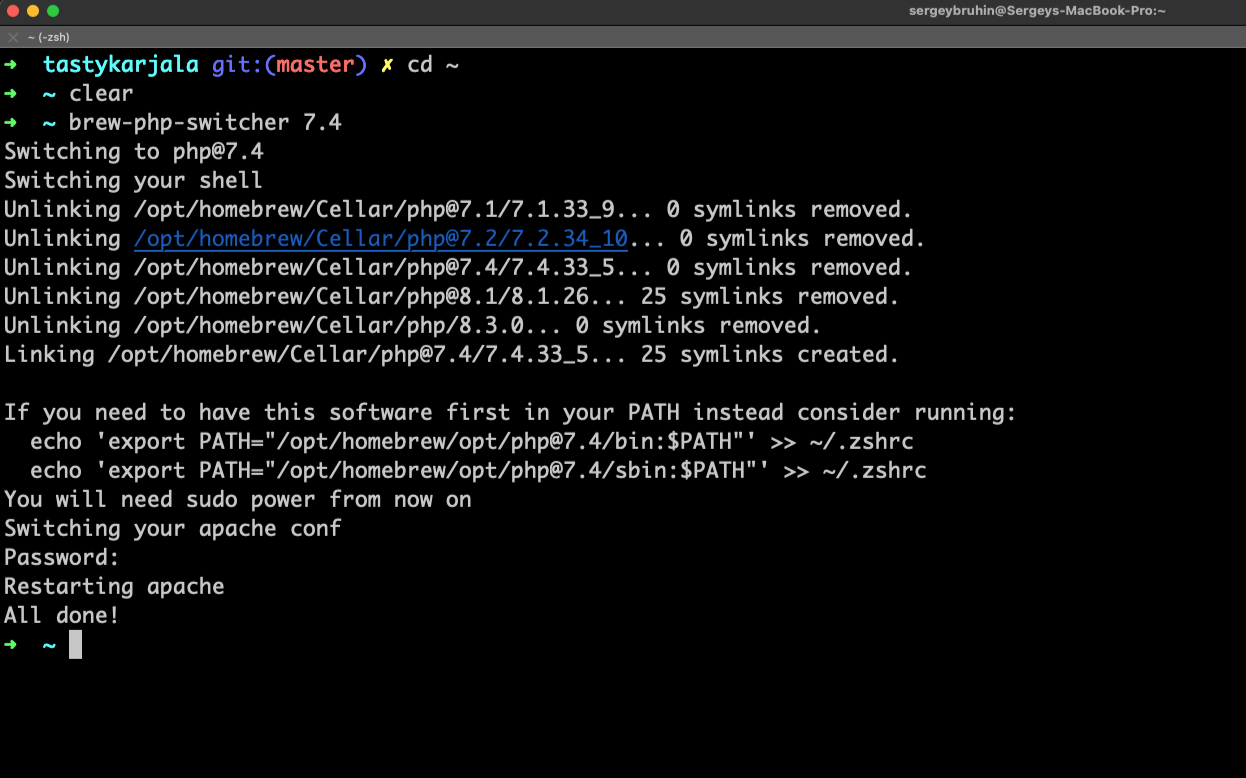
Task: Click the echo export PATH sbin line
Action: (478, 471)
